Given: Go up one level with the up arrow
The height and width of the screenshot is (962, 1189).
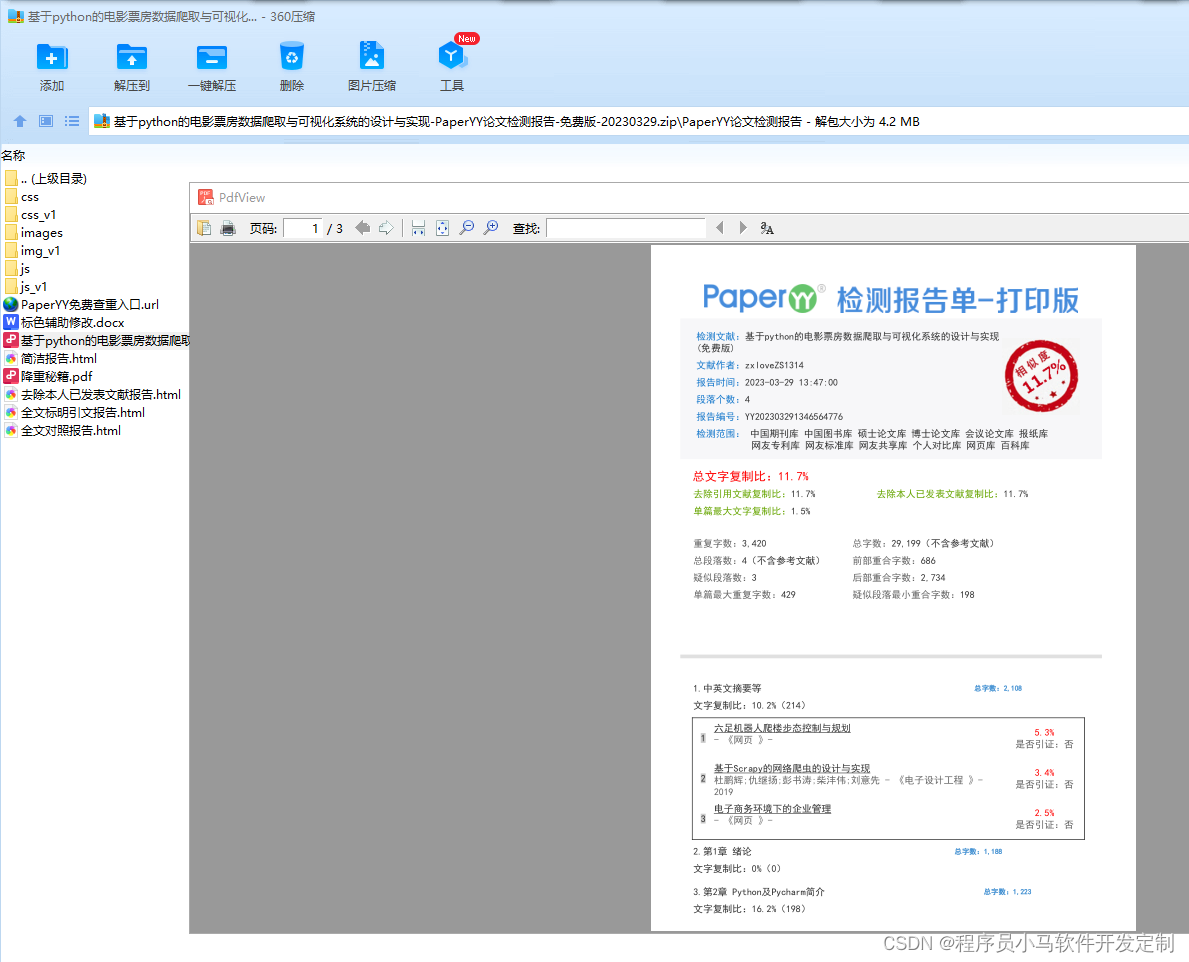Looking at the screenshot, I should (x=20, y=121).
